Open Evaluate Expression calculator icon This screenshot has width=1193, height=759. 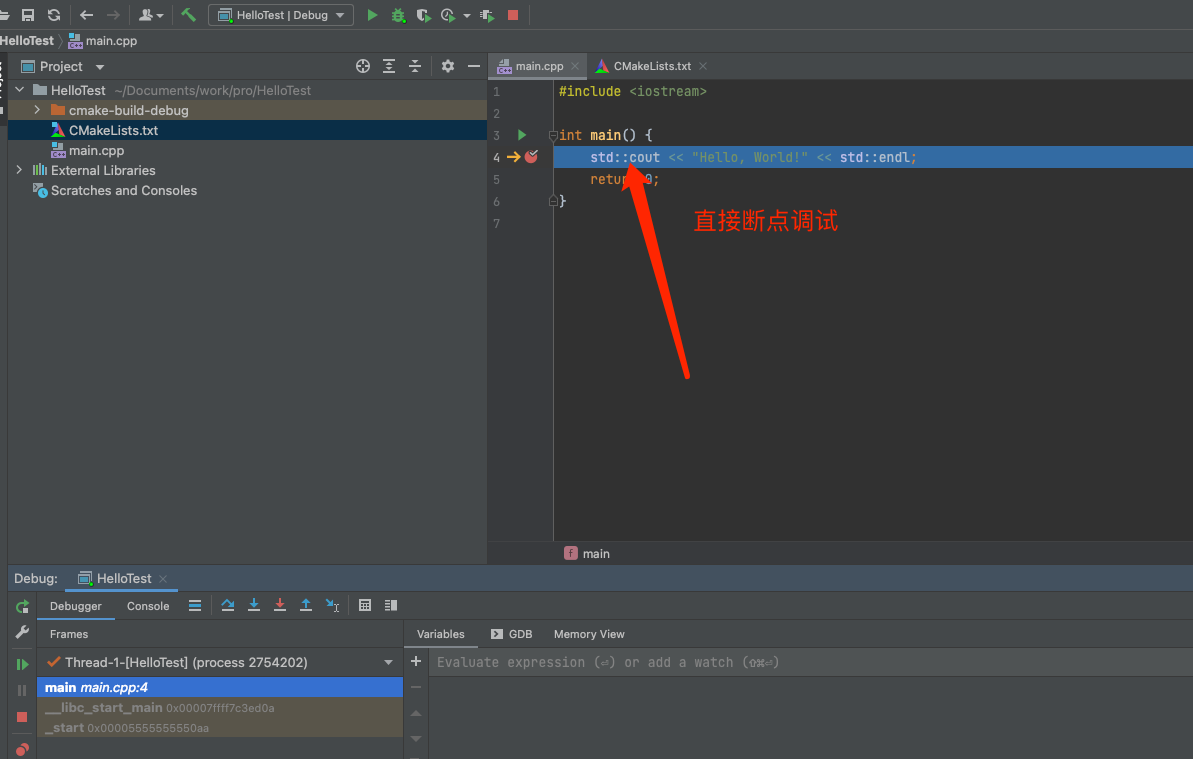pos(365,605)
